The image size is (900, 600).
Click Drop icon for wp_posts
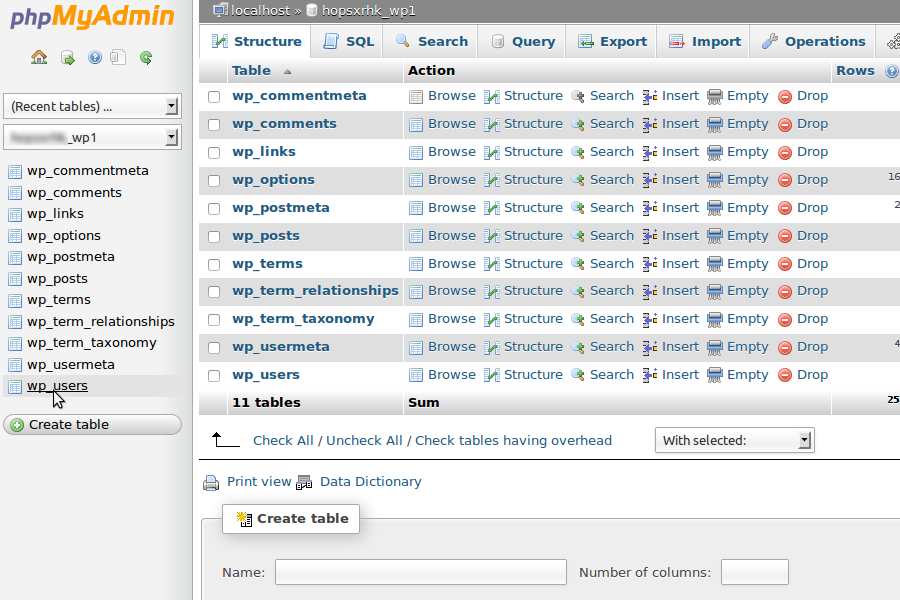pyautogui.click(x=785, y=237)
